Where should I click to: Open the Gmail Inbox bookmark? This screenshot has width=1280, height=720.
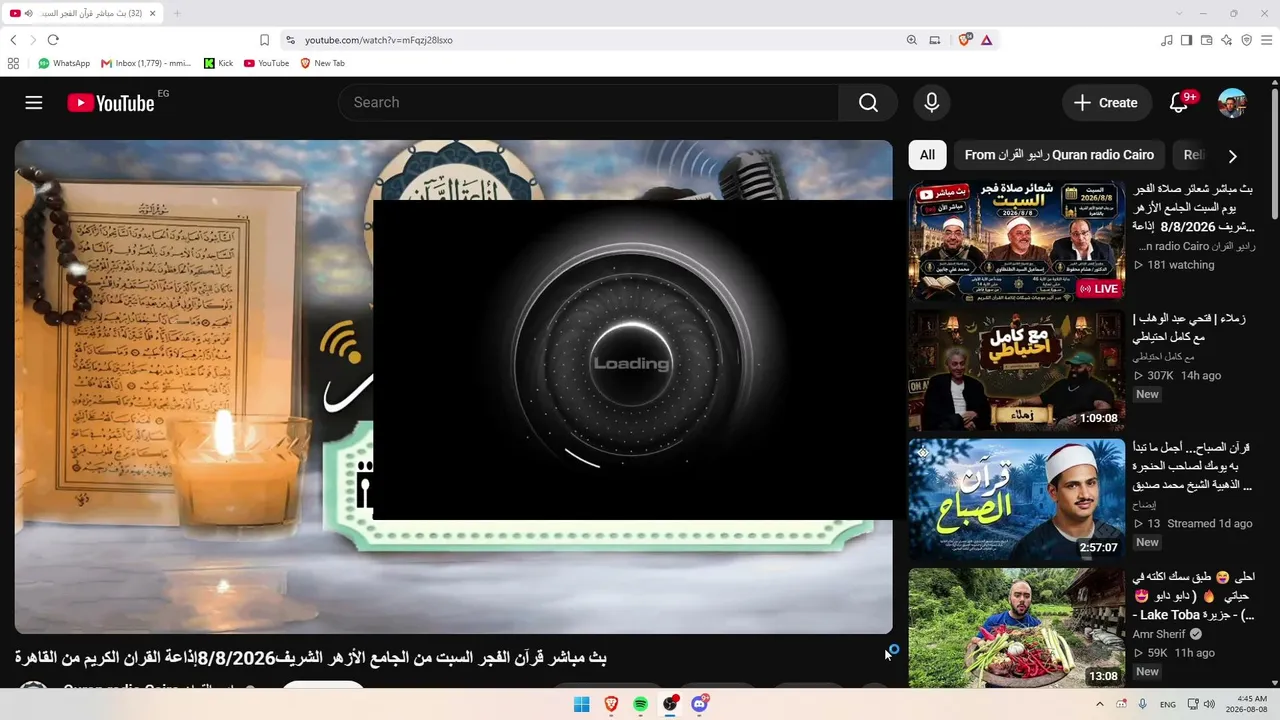(x=146, y=63)
